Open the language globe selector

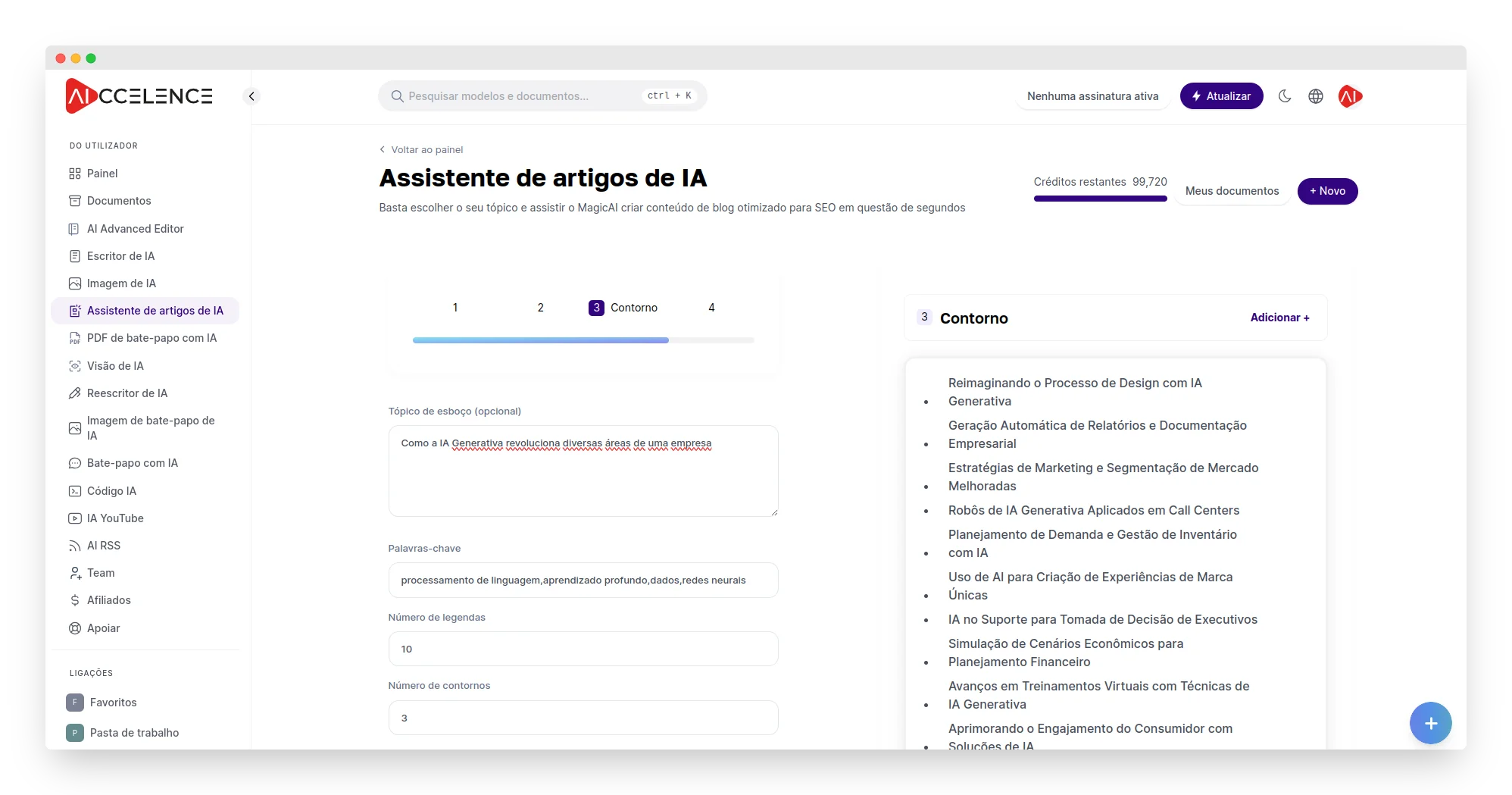(1316, 96)
